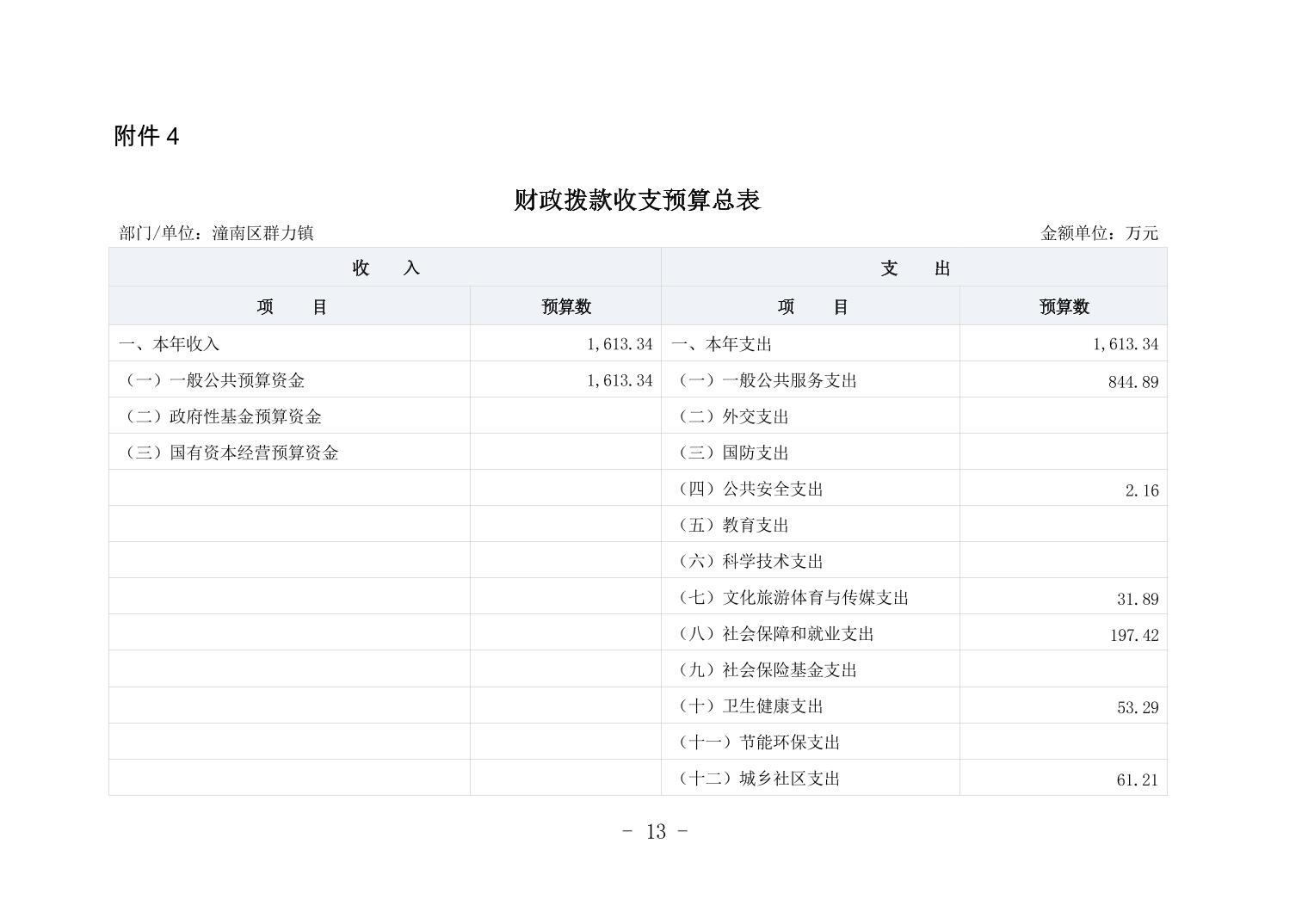1308x924 pixels.
Task: Click the (十二)城乡社区支出 cell
Action: [x=759, y=779]
